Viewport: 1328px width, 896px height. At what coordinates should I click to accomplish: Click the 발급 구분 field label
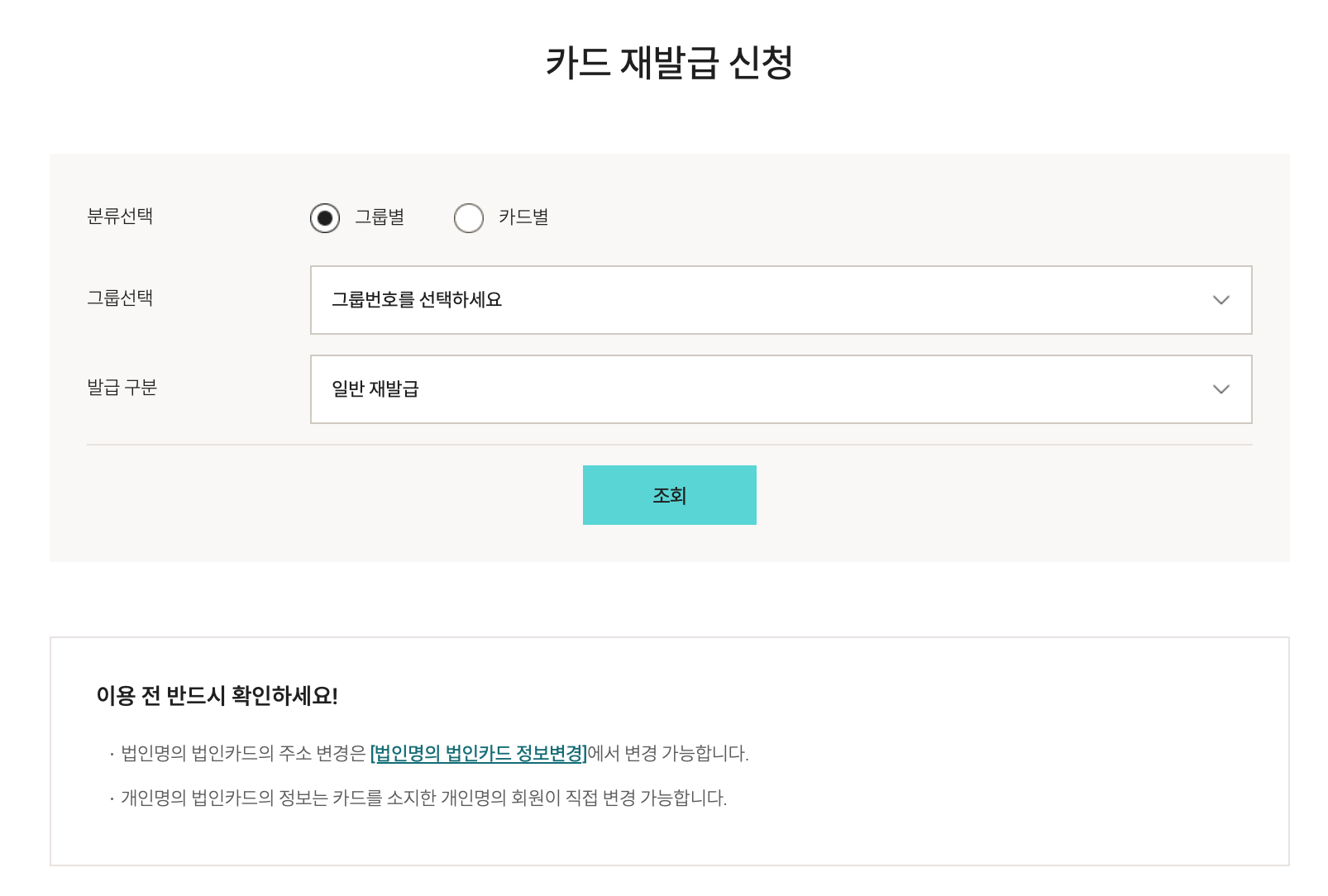click(x=122, y=387)
